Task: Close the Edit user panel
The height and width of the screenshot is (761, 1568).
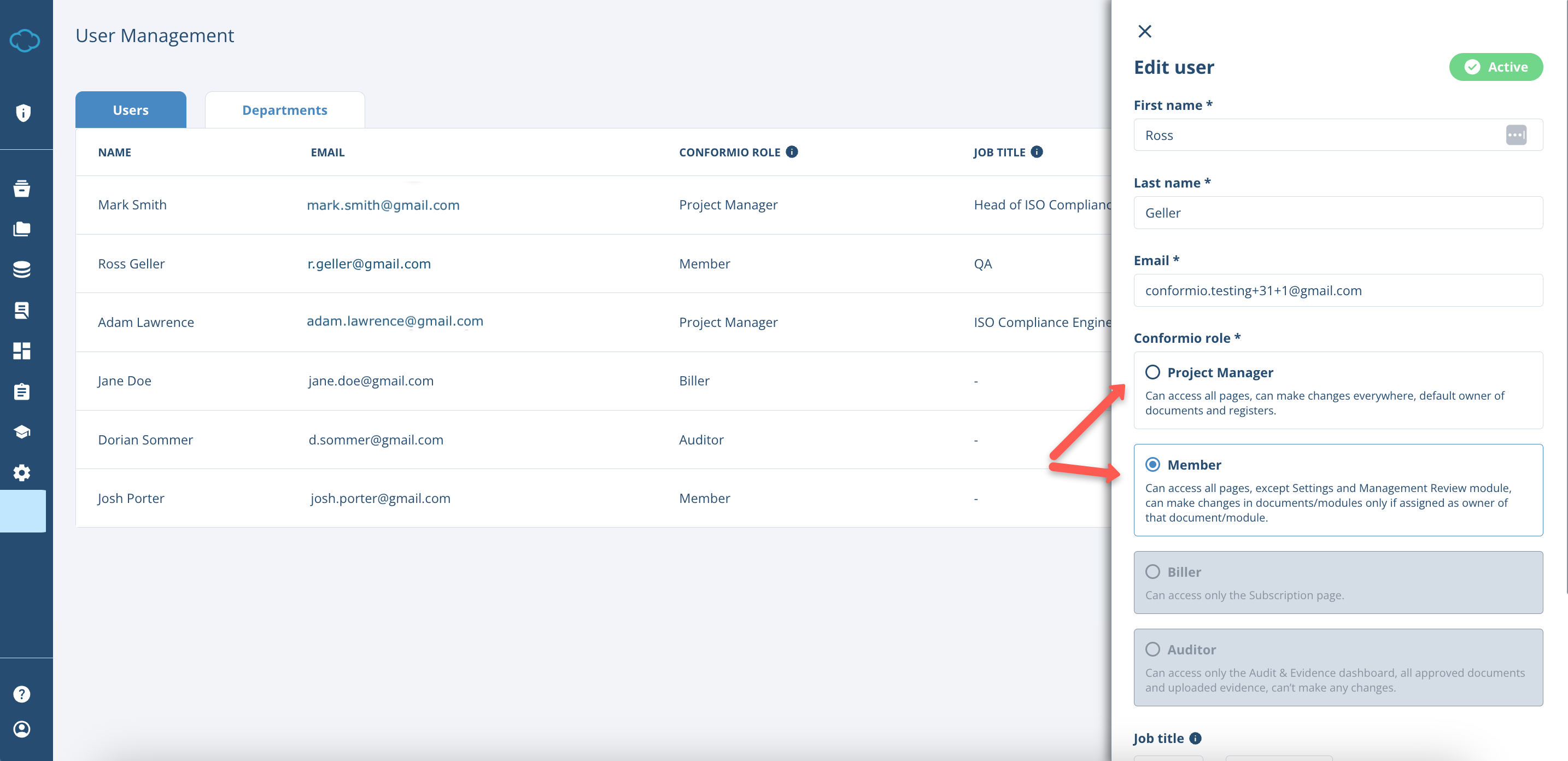Action: (1145, 31)
